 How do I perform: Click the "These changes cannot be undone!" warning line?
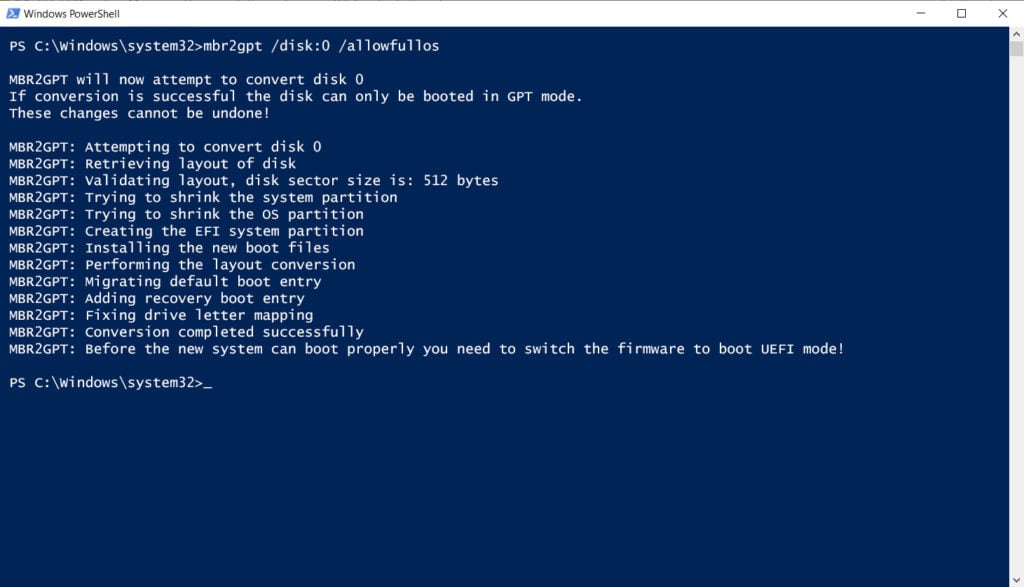tap(139, 113)
